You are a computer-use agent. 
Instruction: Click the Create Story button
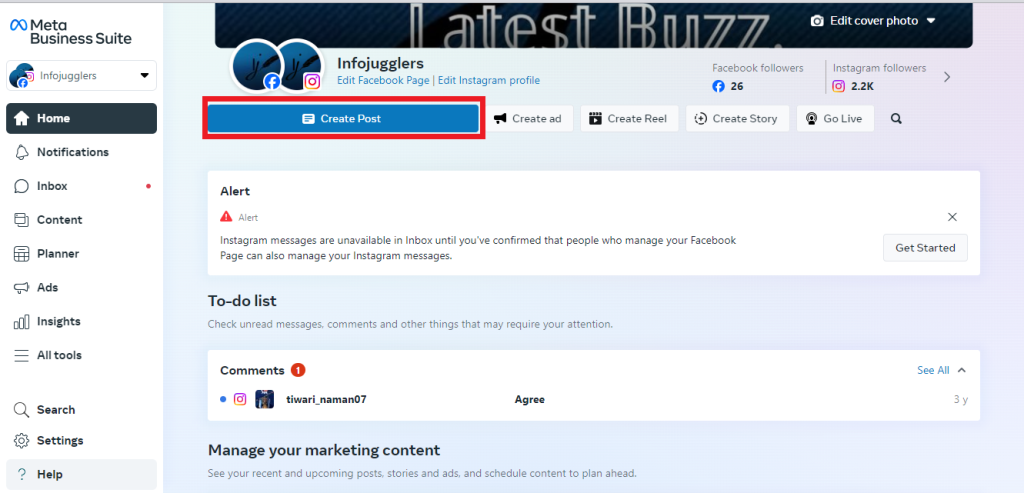pos(737,119)
